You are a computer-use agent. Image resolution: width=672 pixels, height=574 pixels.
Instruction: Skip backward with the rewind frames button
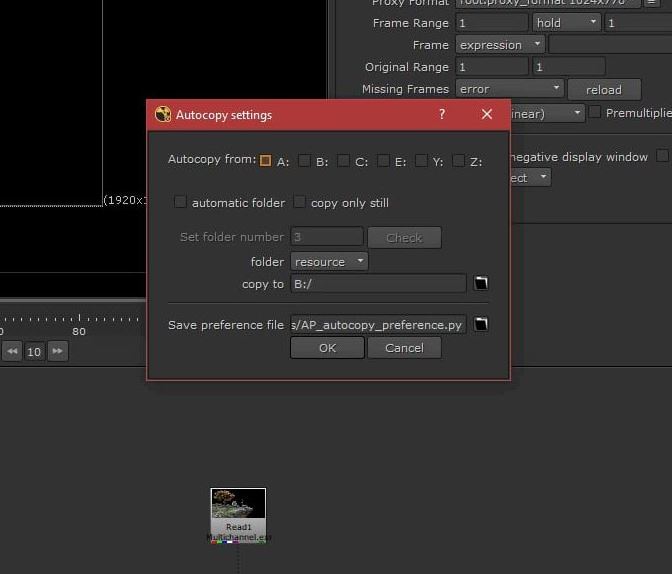[12, 351]
